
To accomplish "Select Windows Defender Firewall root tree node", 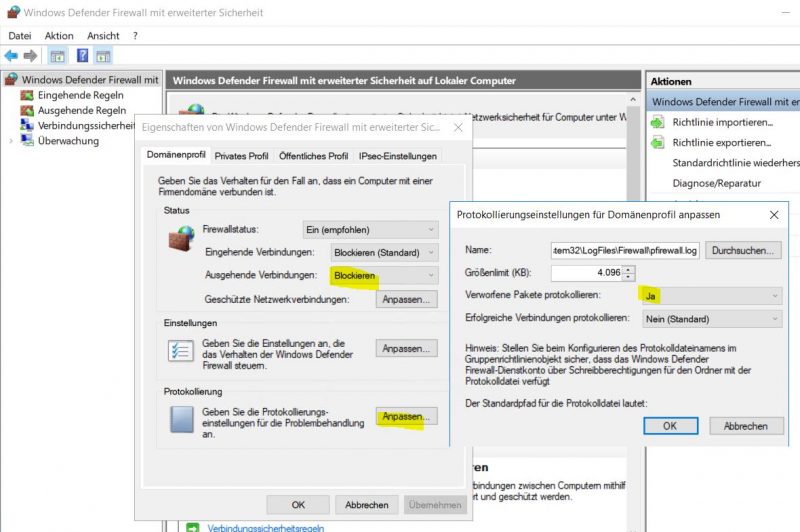I will pos(90,80).
